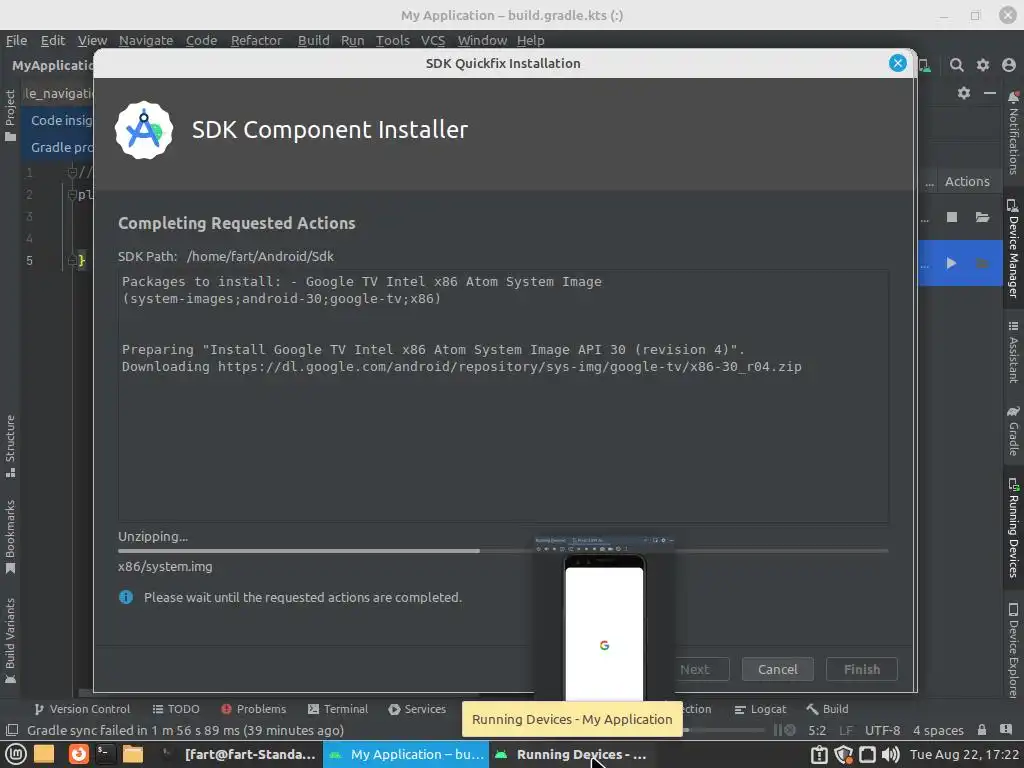1024x768 pixels.
Task: Open the volume control in system tray
Action: [891, 754]
